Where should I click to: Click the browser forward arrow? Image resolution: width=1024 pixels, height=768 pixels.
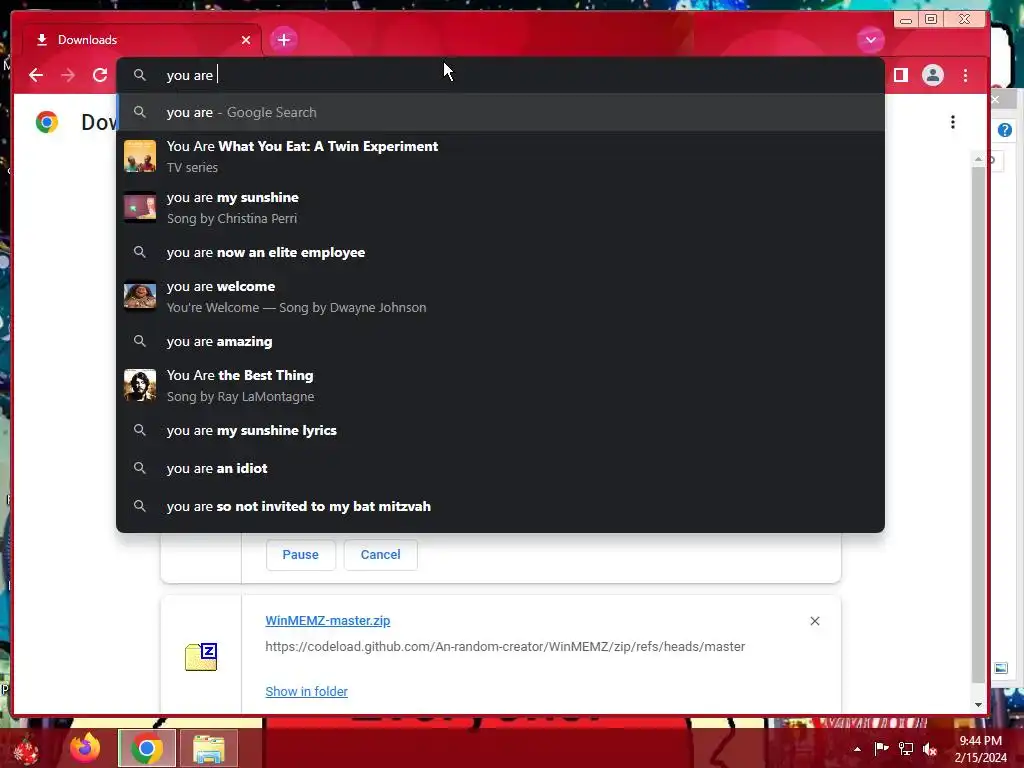(68, 75)
